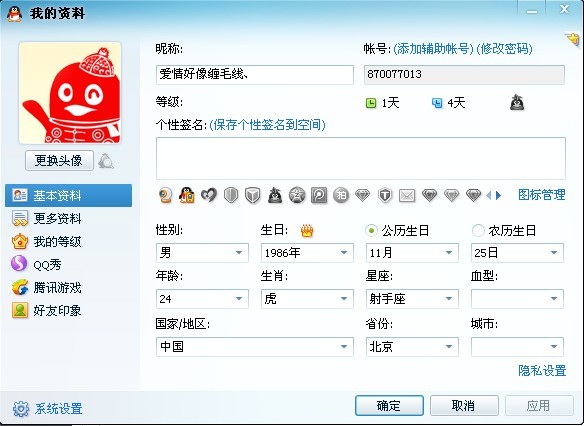Expand the 星座 dropdown showing 射手座
This screenshot has height=426, width=584.
[x=412, y=299]
